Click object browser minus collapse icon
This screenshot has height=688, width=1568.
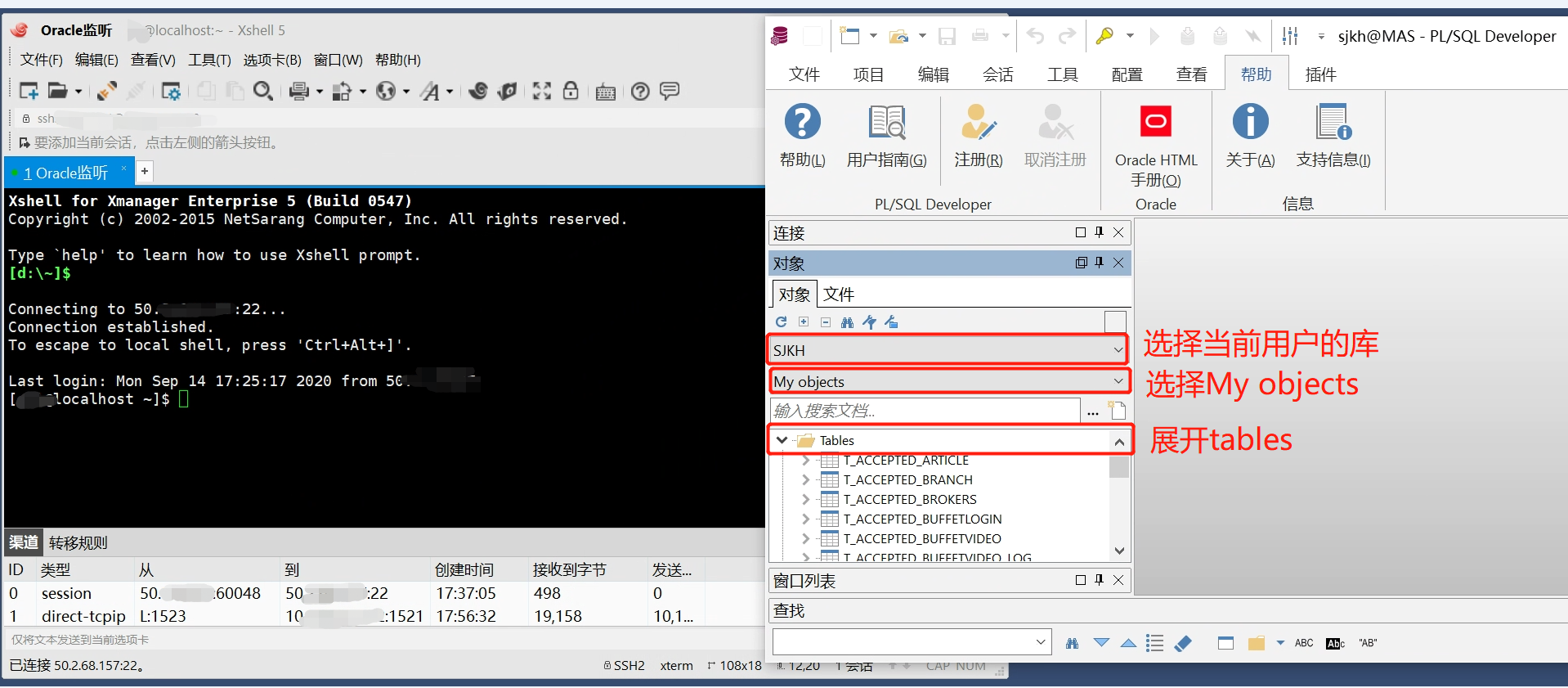pos(826,322)
